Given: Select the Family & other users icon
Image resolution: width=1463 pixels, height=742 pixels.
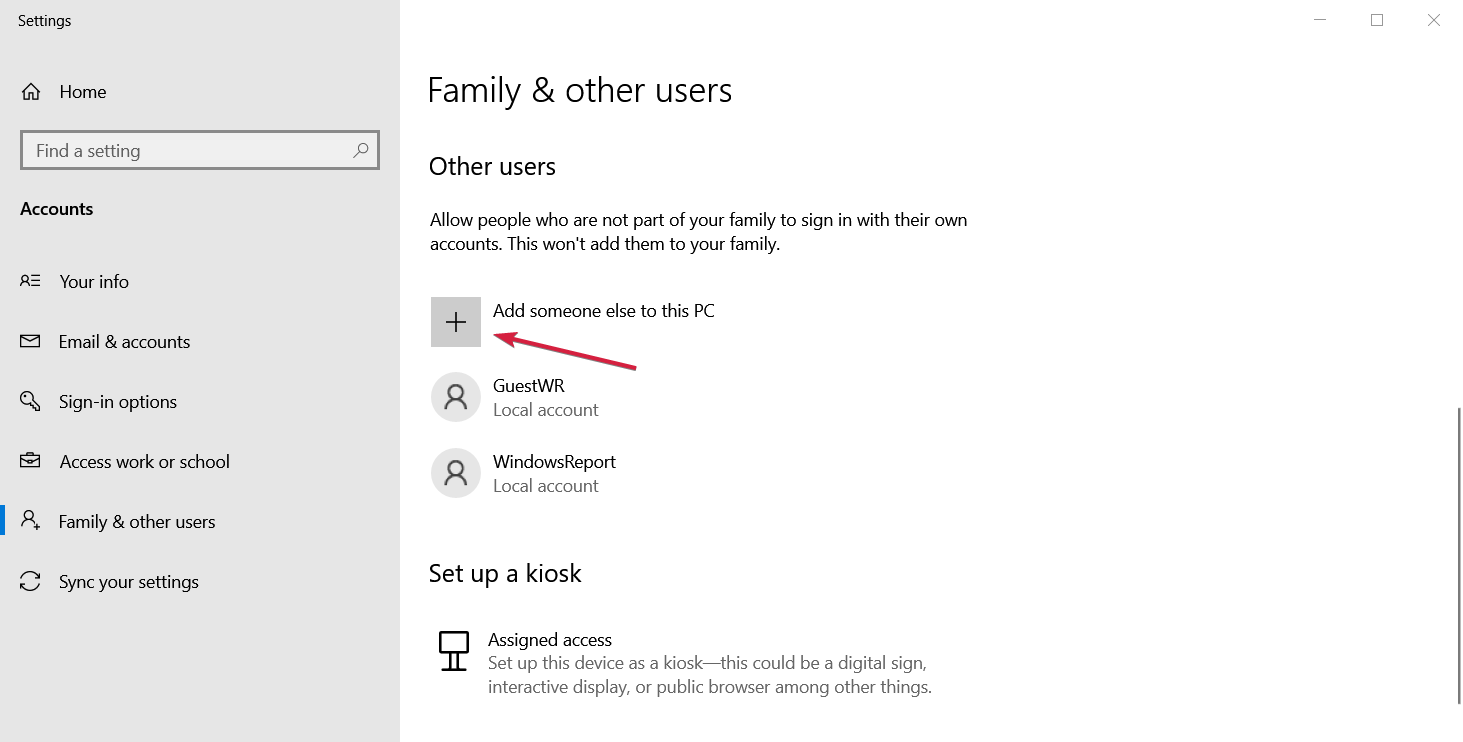Looking at the screenshot, I should pos(31,521).
